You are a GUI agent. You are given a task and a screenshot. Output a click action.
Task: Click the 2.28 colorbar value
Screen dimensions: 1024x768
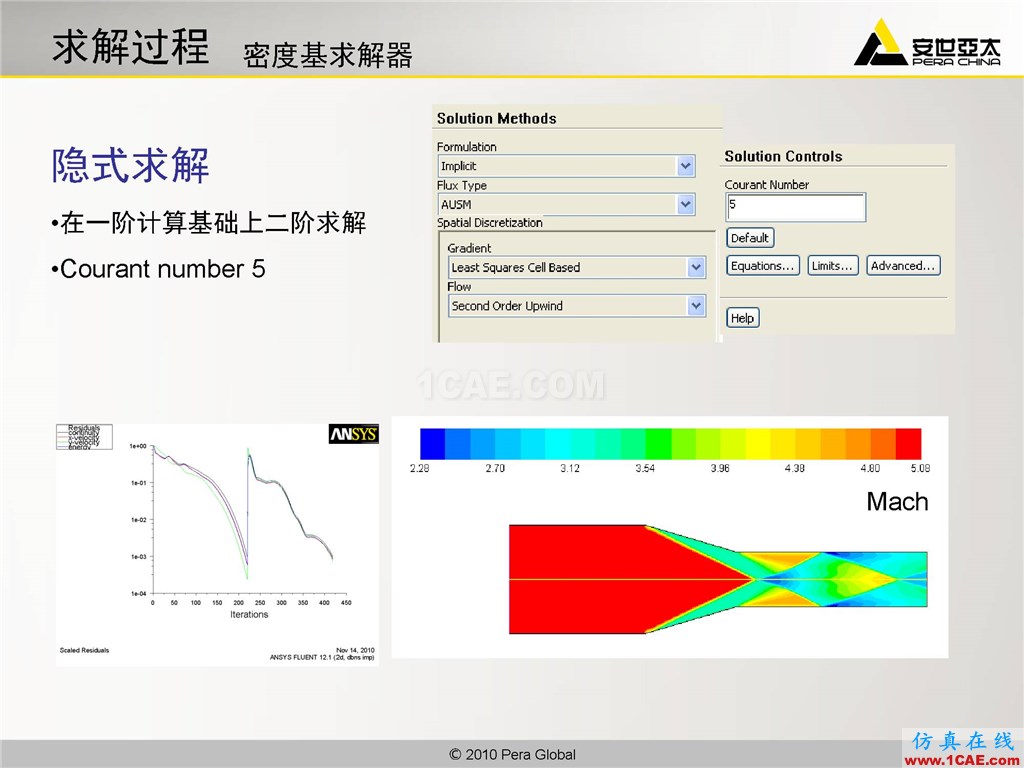click(419, 468)
